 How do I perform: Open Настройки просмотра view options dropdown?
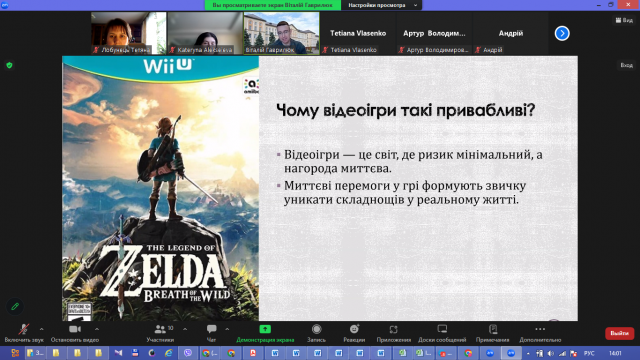pos(382,5)
